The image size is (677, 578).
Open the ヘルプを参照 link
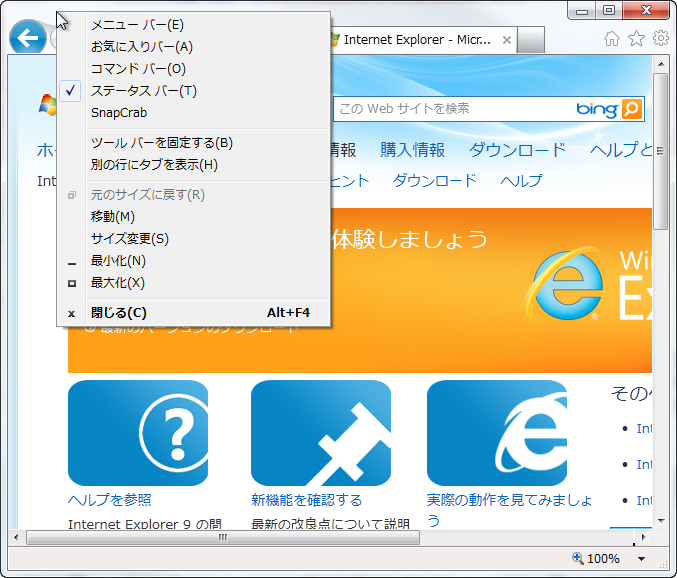coord(109,500)
